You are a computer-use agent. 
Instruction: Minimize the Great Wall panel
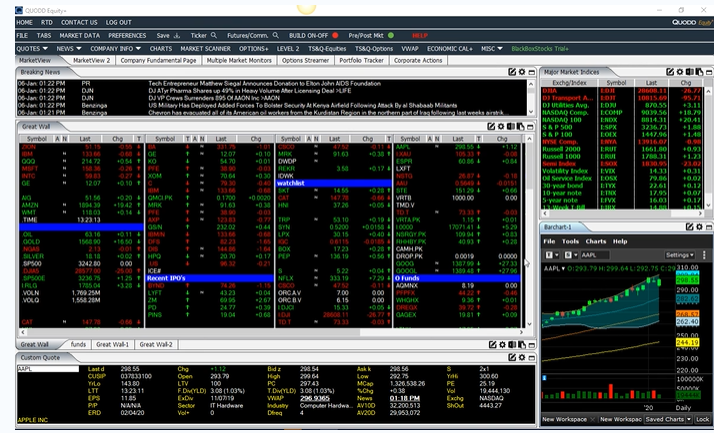530,127
